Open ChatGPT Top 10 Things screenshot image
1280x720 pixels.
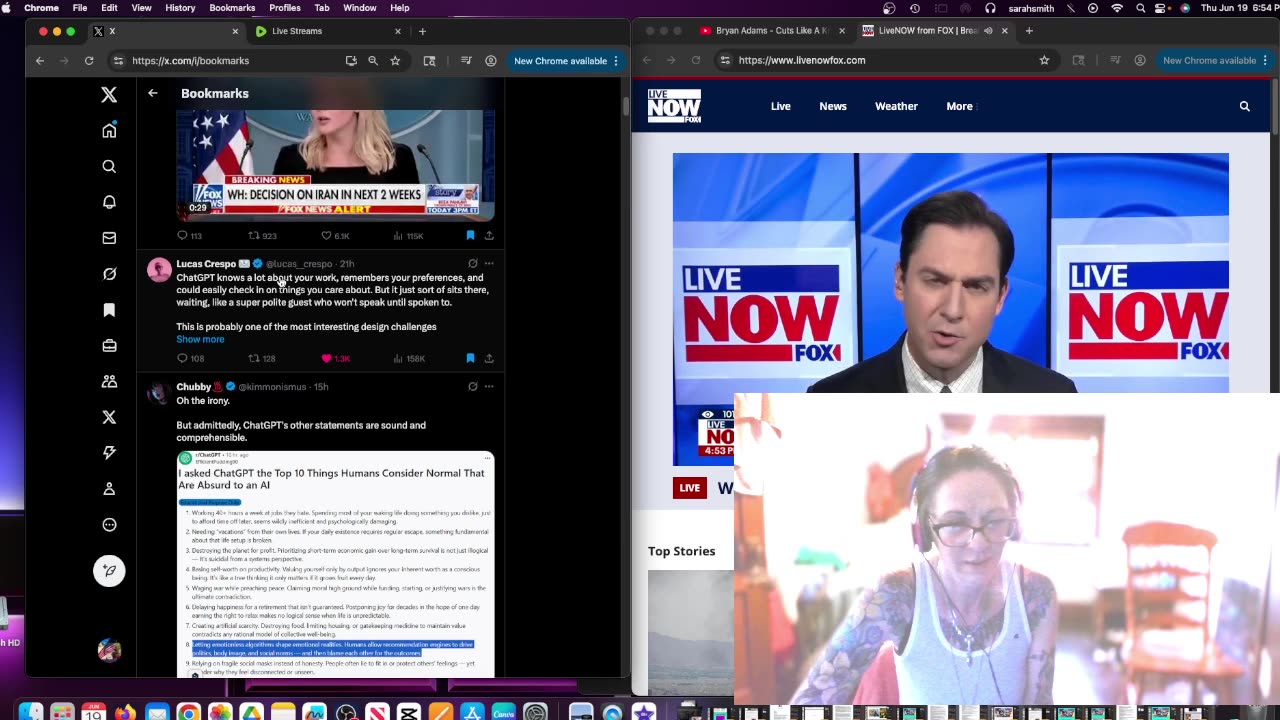[335, 564]
